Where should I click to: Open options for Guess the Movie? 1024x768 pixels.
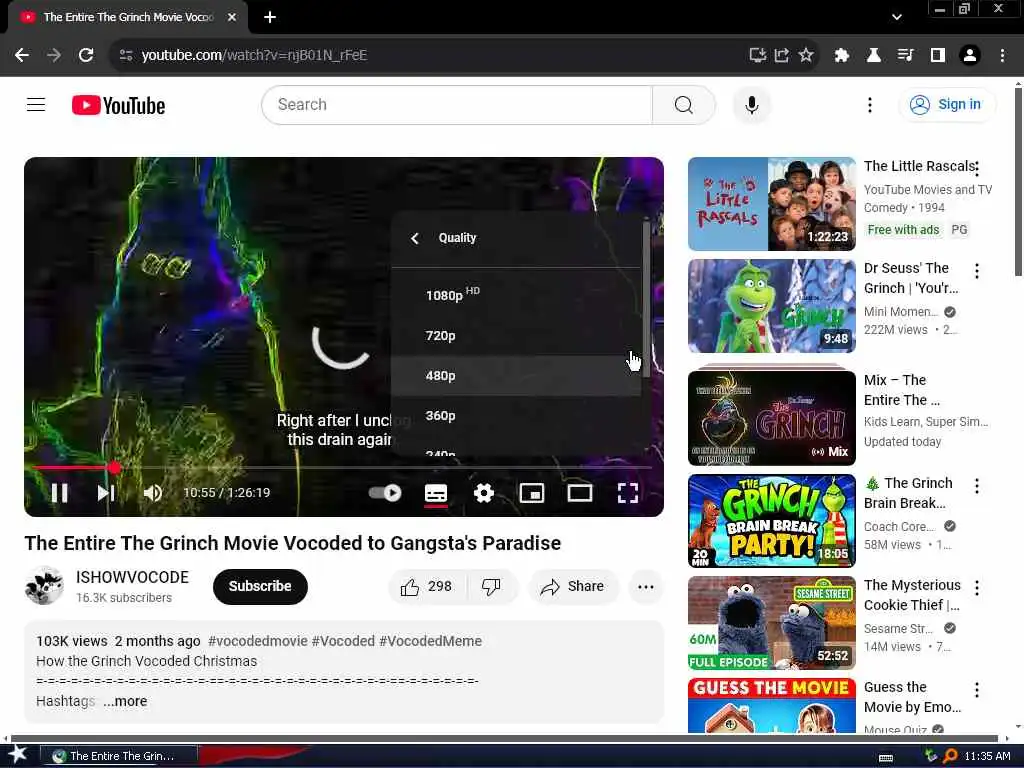click(976, 690)
